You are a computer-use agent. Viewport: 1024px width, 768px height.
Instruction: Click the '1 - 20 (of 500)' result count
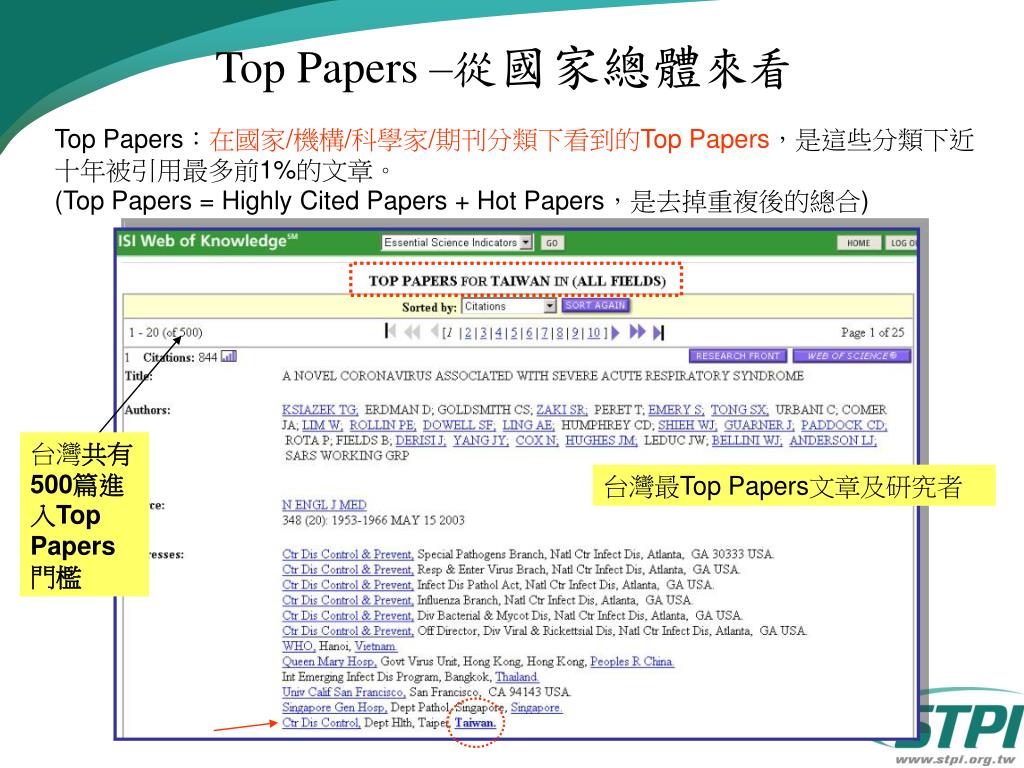point(166,332)
